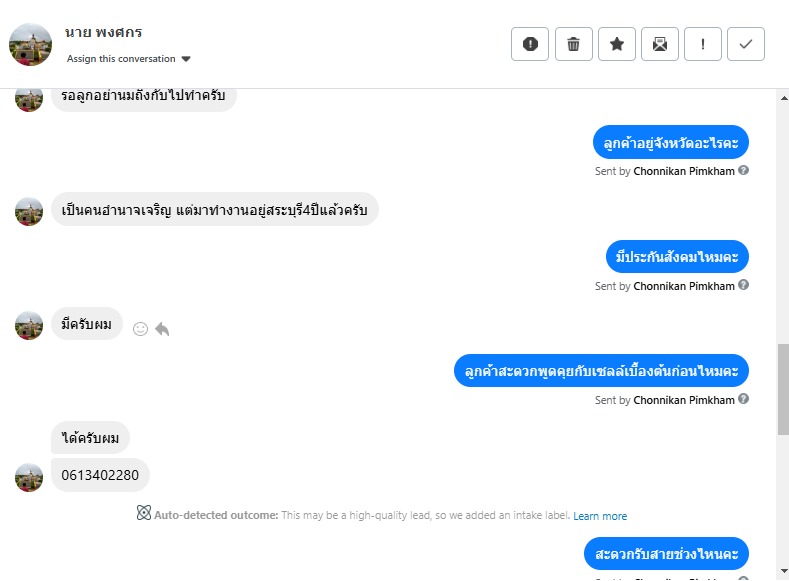Mark conversation as unread with envelope icon

[660, 44]
